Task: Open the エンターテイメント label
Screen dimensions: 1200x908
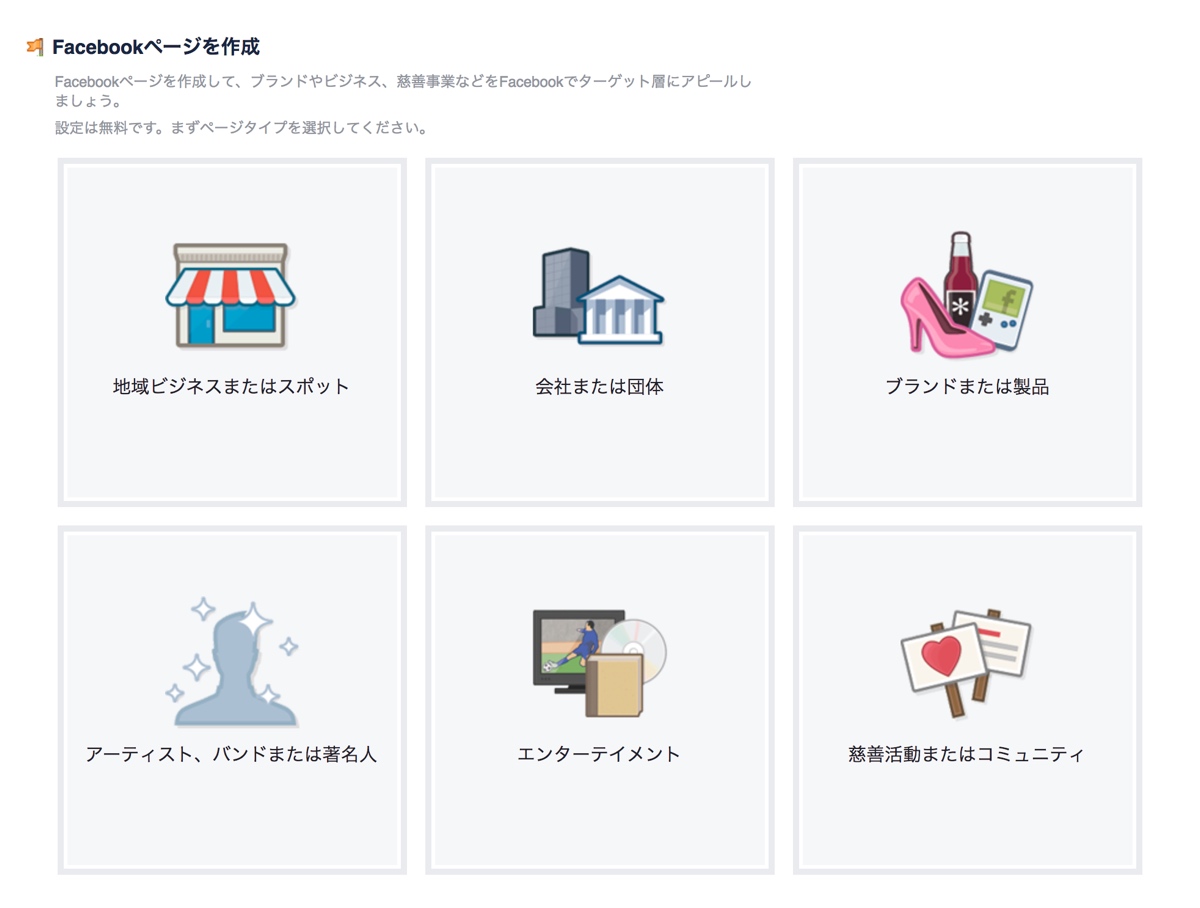Action: tap(599, 755)
